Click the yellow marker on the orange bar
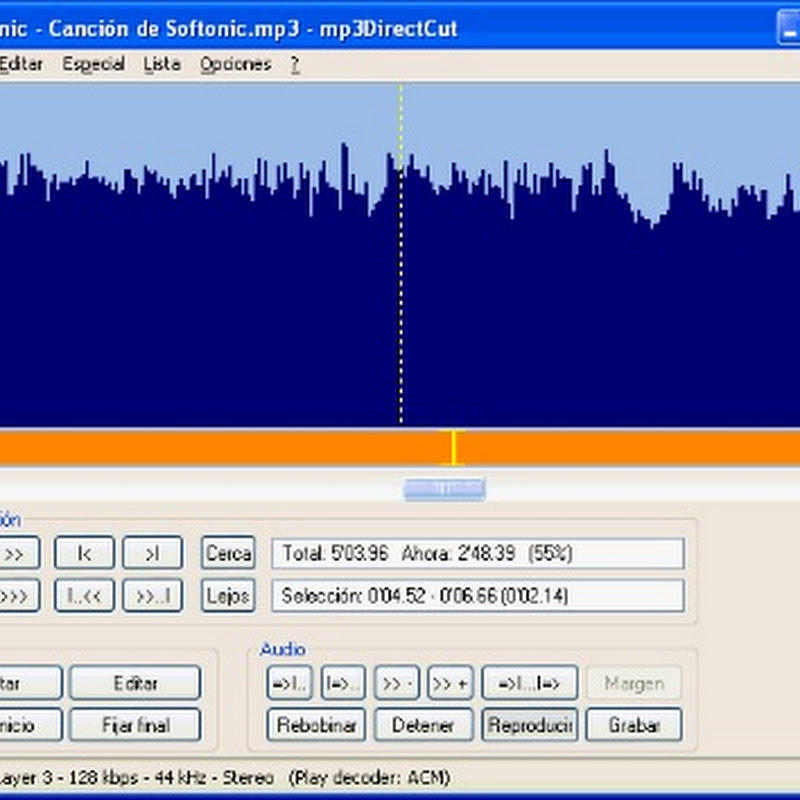 point(453,448)
